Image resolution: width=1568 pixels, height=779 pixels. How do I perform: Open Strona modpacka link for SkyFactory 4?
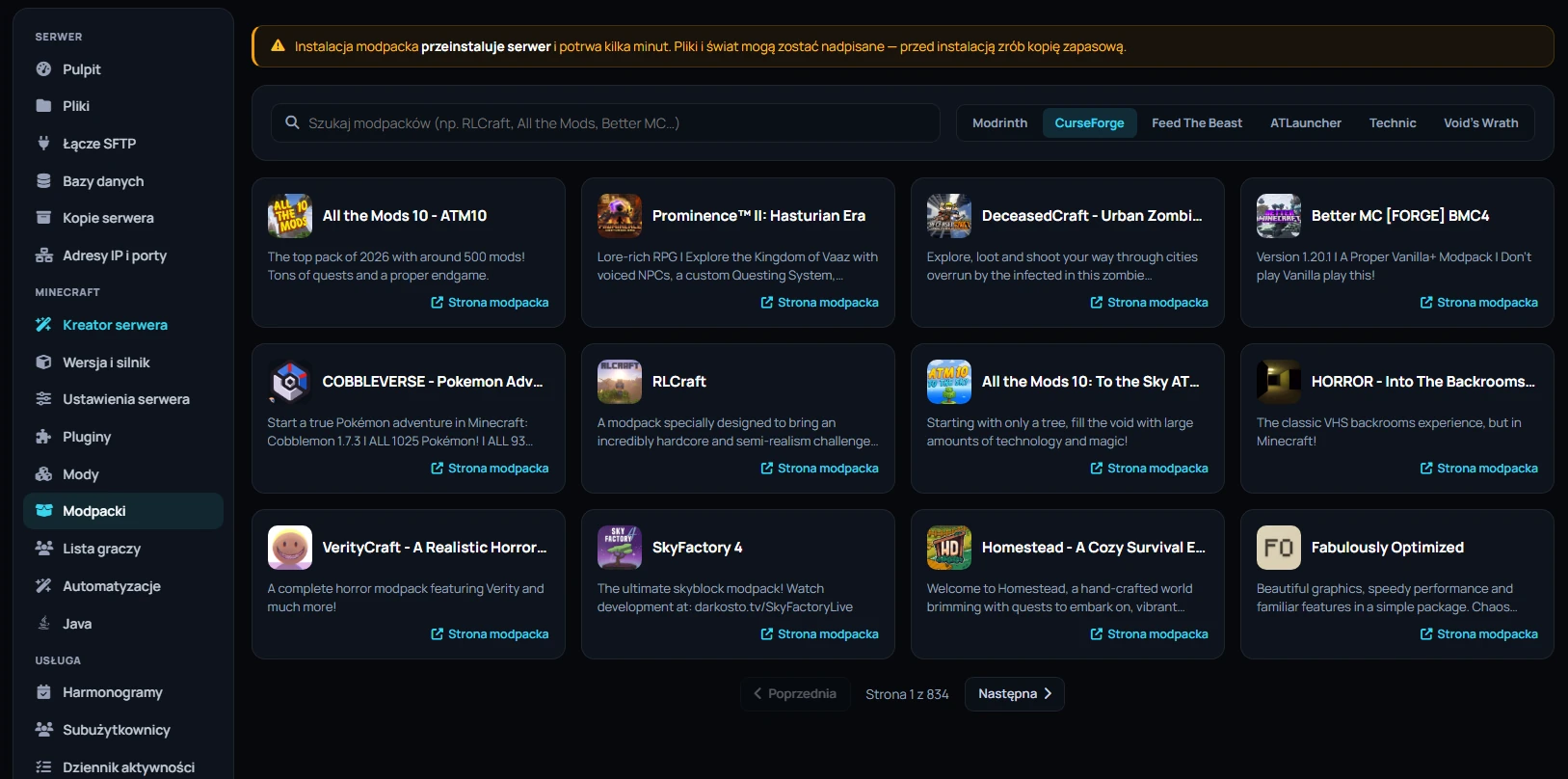click(819, 634)
